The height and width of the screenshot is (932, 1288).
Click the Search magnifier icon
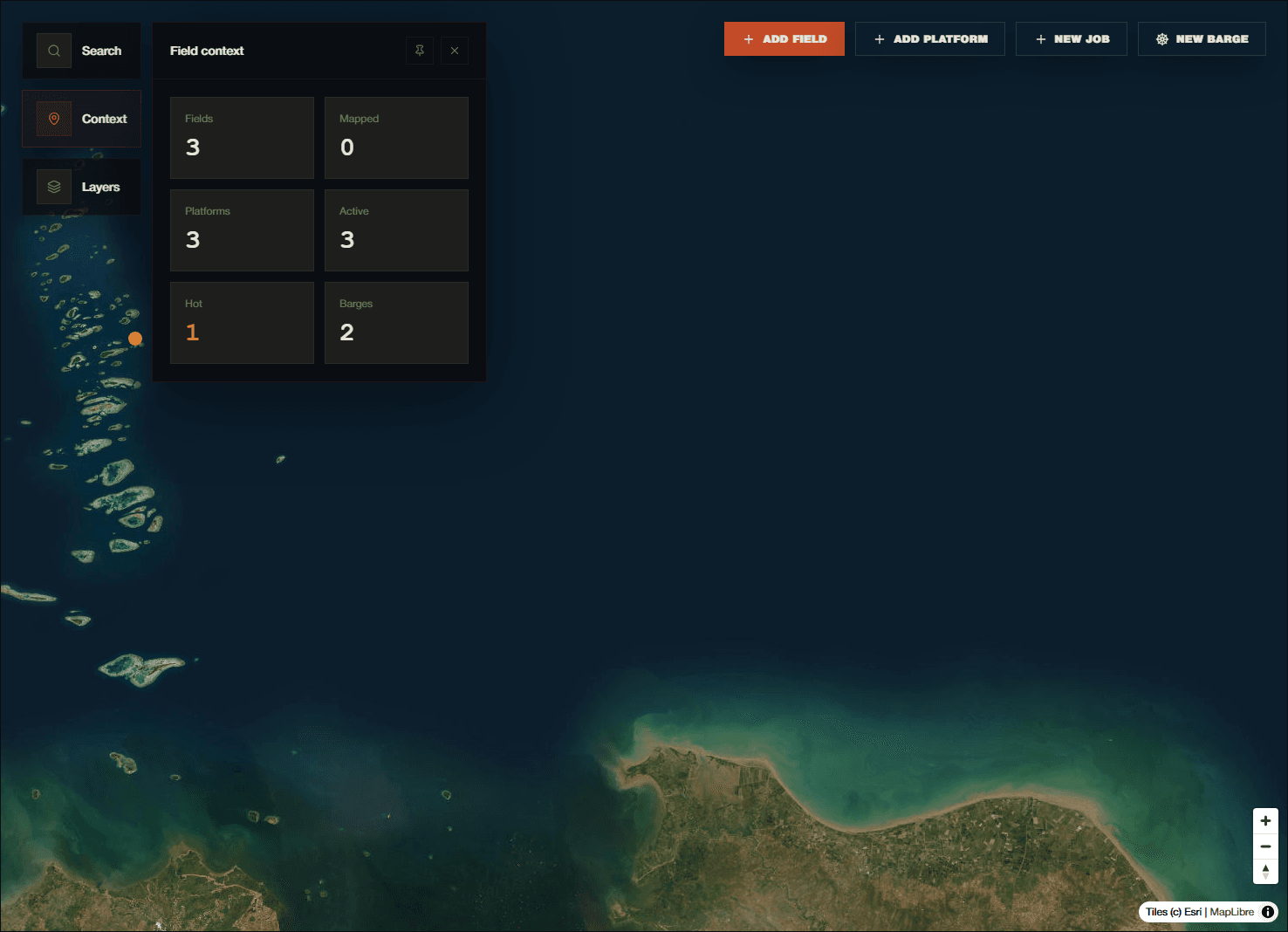tap(53, 51)
